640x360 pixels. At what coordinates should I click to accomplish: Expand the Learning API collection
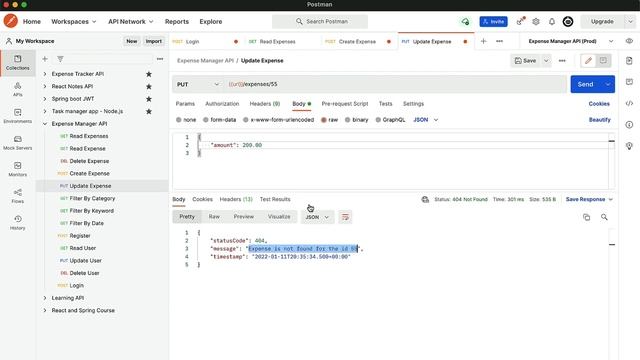[x=45, y=298]
